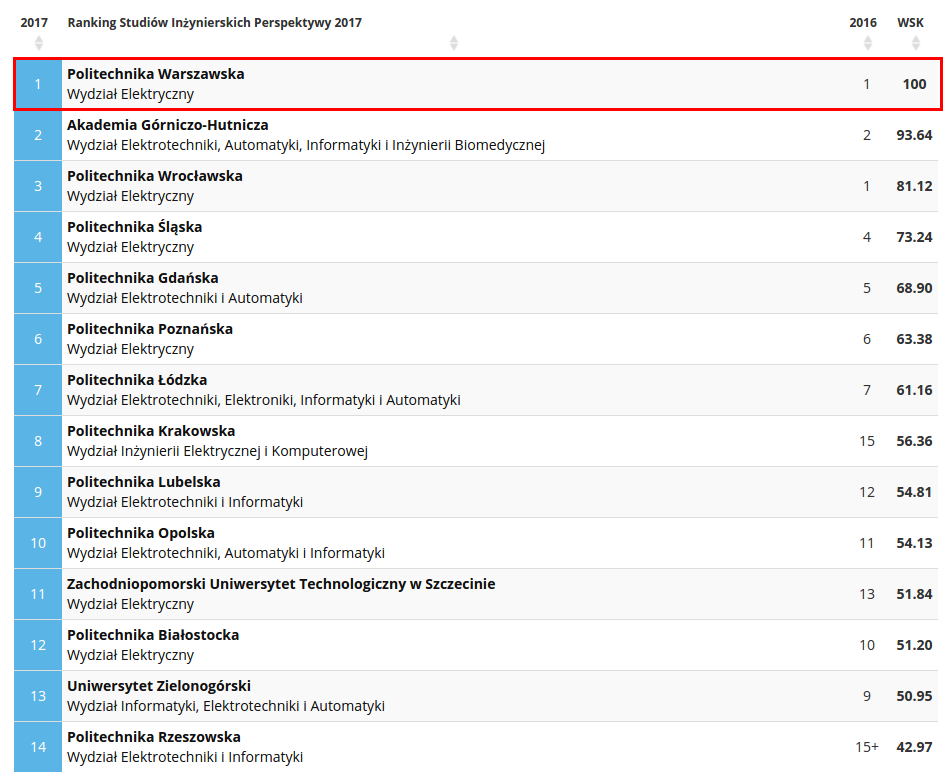The width and height of the screenshot is (951, 780).
Task: Click Wydział Elektrotechniki, Automatyki, Informatyki i Inżynierii Biomedycznej
Action: click(x=306, y=145)
